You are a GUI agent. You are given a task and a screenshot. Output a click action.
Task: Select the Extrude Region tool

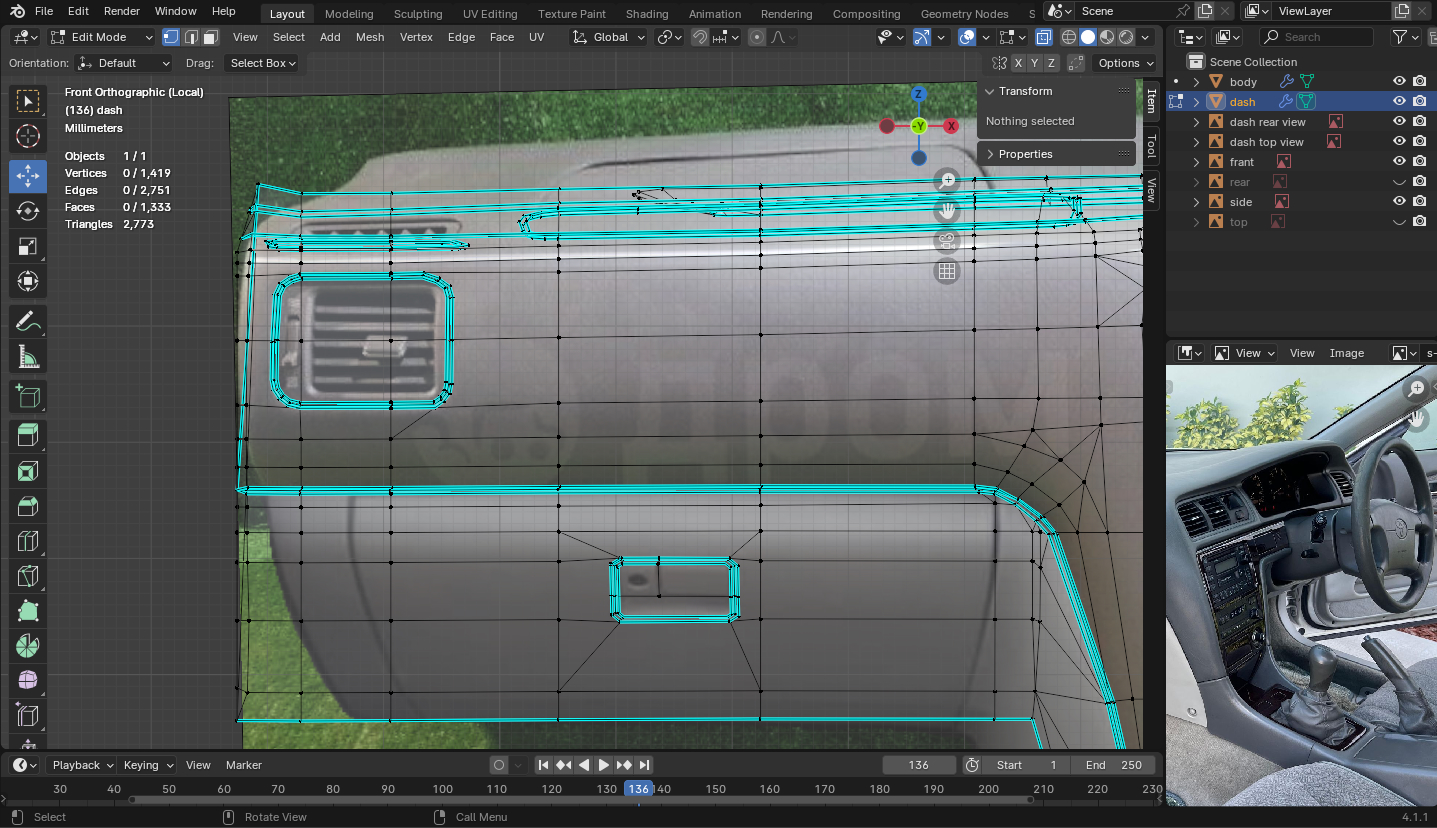pyautogui.click(x=28, y=434)
